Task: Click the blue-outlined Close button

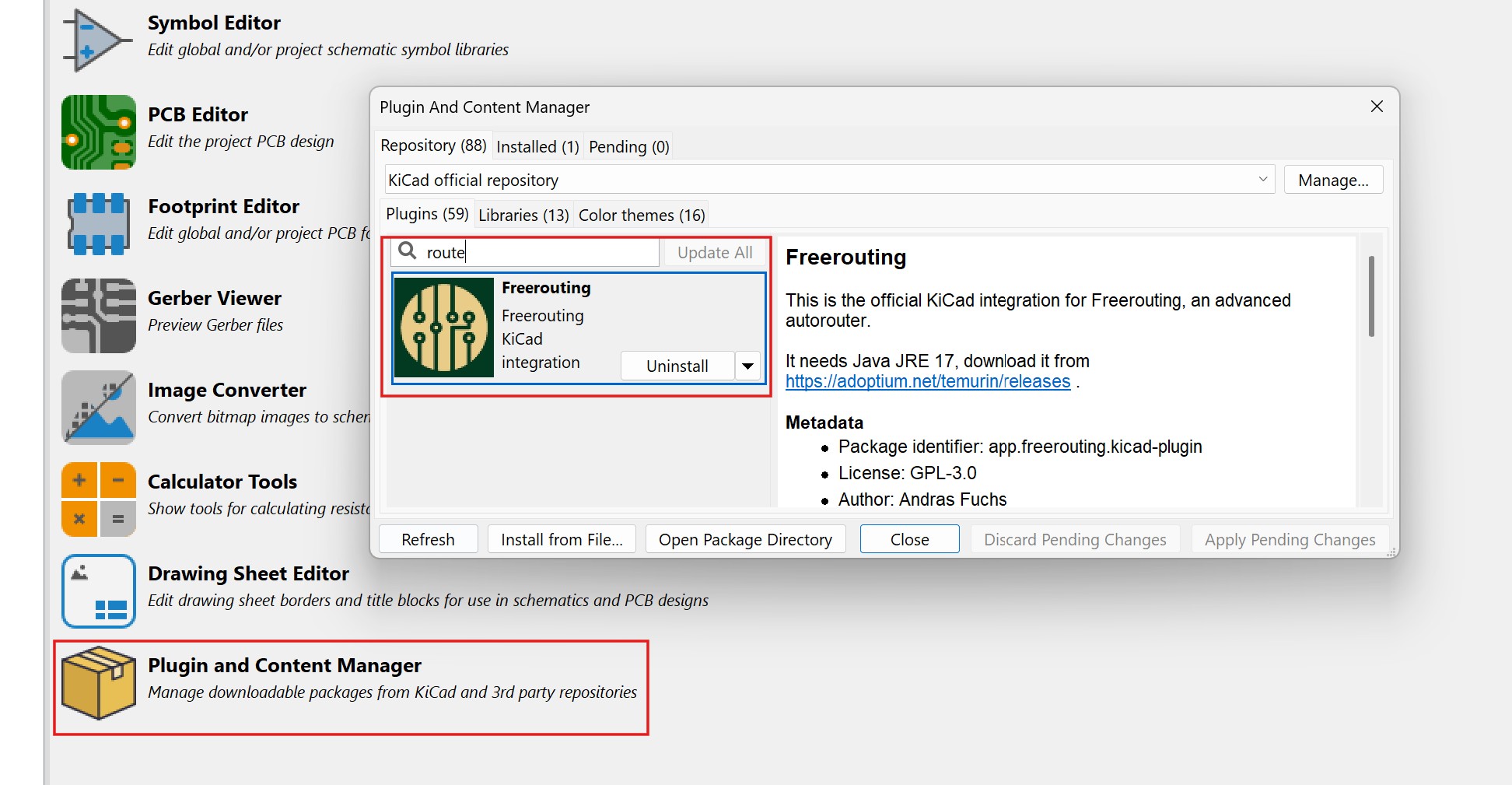Action: pos(909,539)
